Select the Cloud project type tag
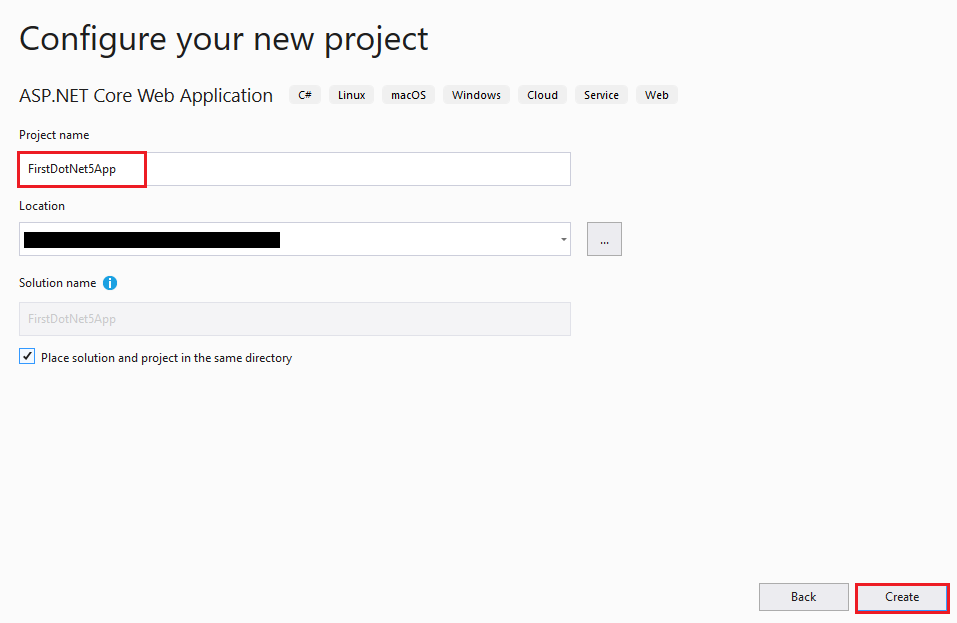The width and height of the screenshot is (957, 623). [542, 94]
